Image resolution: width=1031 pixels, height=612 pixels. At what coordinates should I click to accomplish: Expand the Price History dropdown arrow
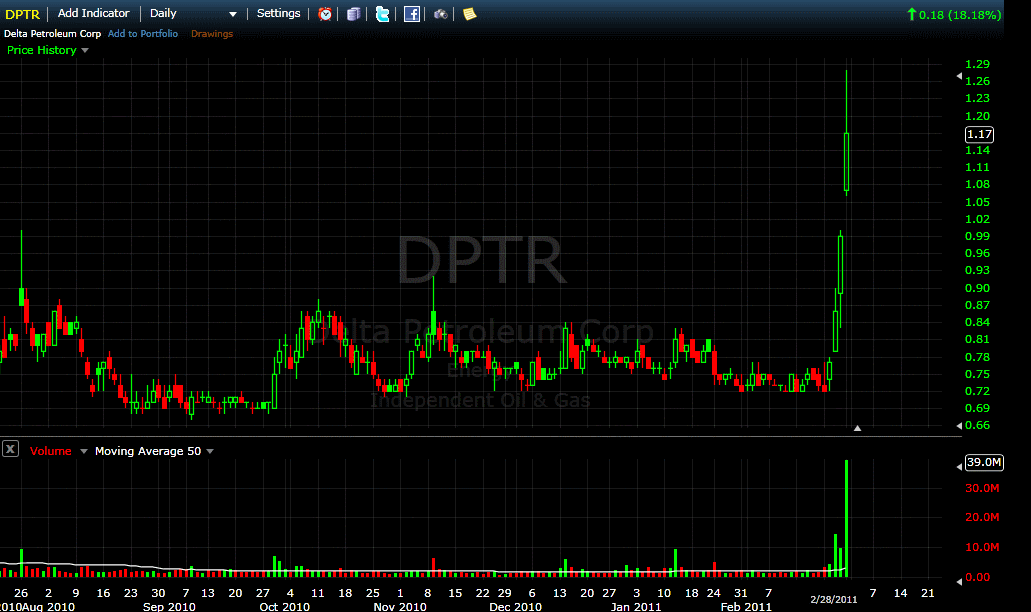[x=85, y=51]
